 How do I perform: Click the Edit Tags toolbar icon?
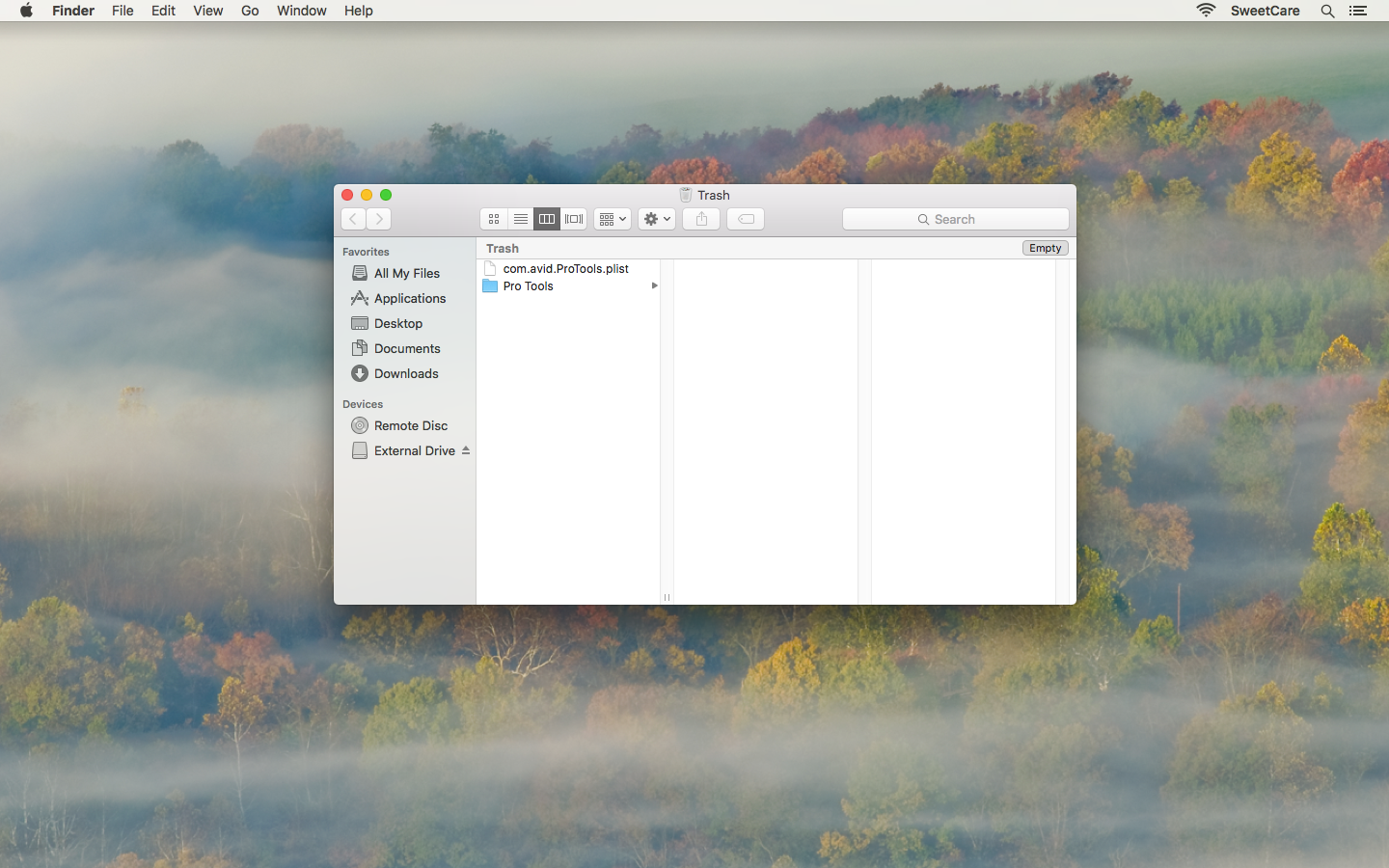pyautogui.click(x=746, y=219)
